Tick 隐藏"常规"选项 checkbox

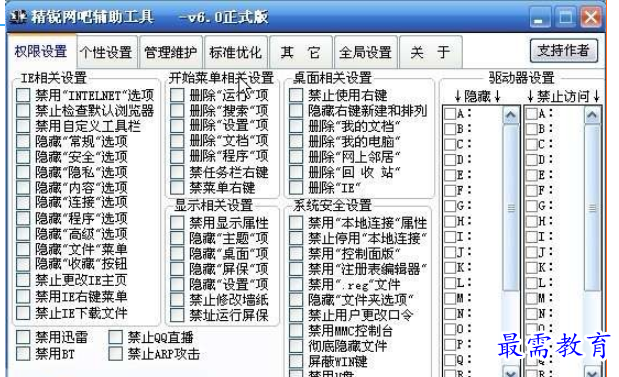click(x=23, y=141)
